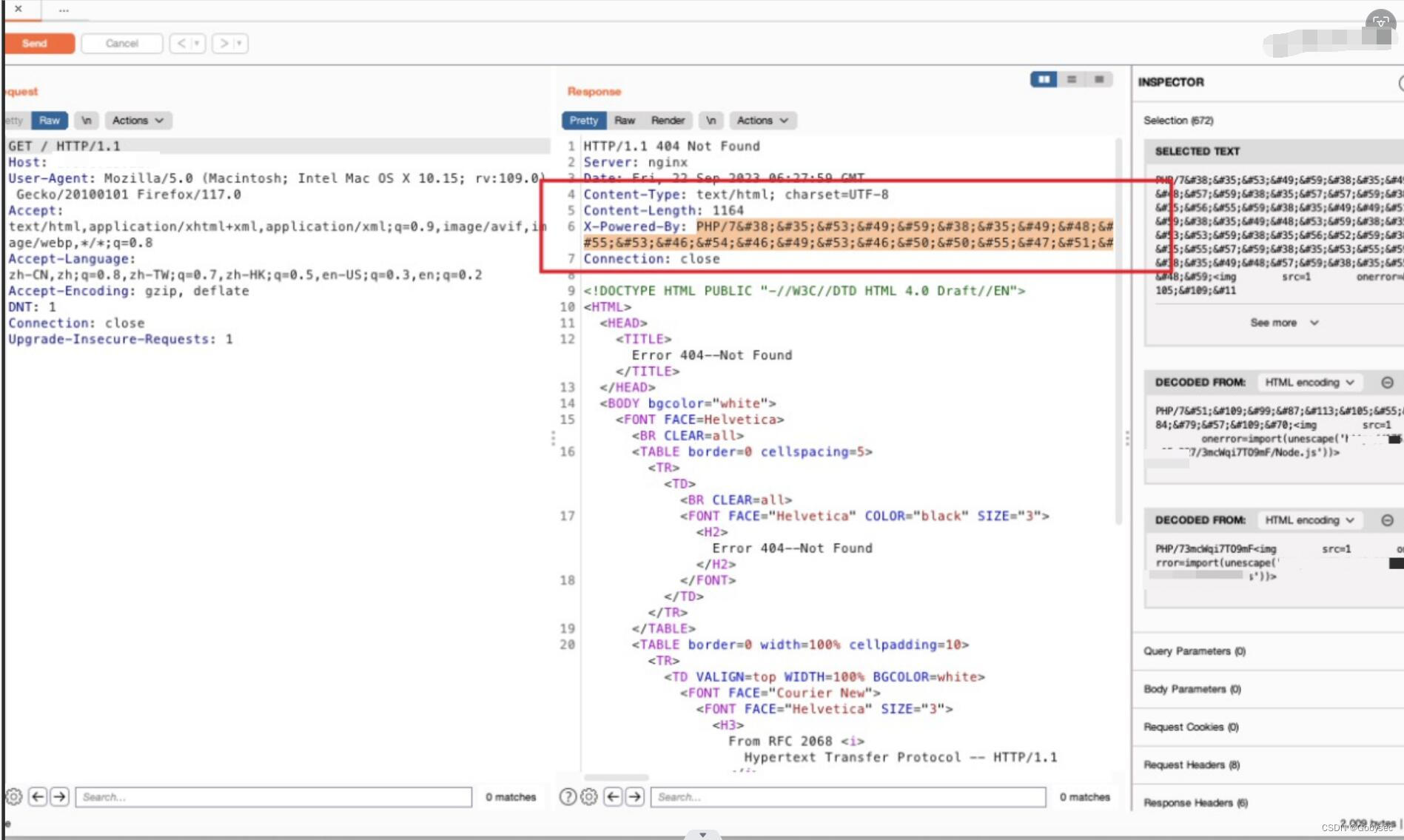The image size is (1404, 840).
Task: Jump to previous response search match
Action: point(613,797)
